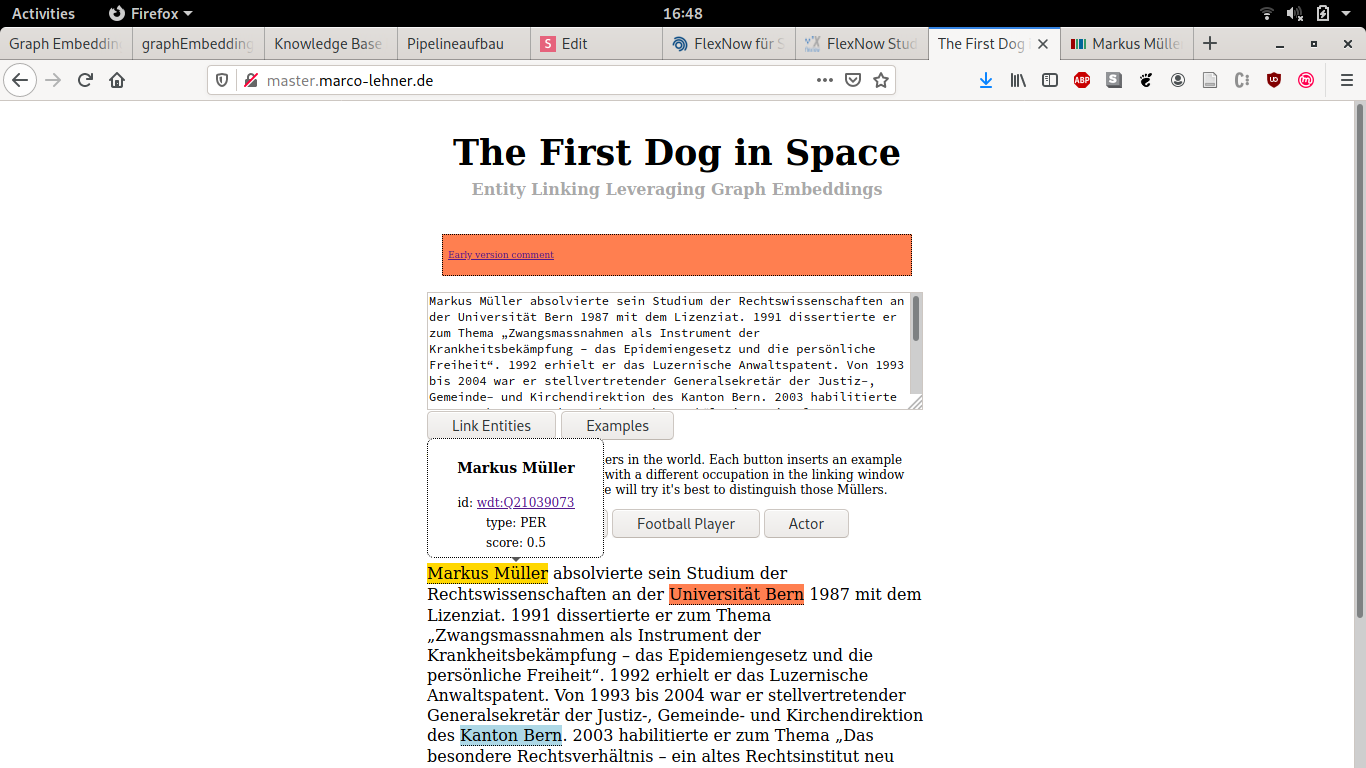This screenshot has width=1366, height=768.
Task: Bookmark this page with star
Action: 881,80
